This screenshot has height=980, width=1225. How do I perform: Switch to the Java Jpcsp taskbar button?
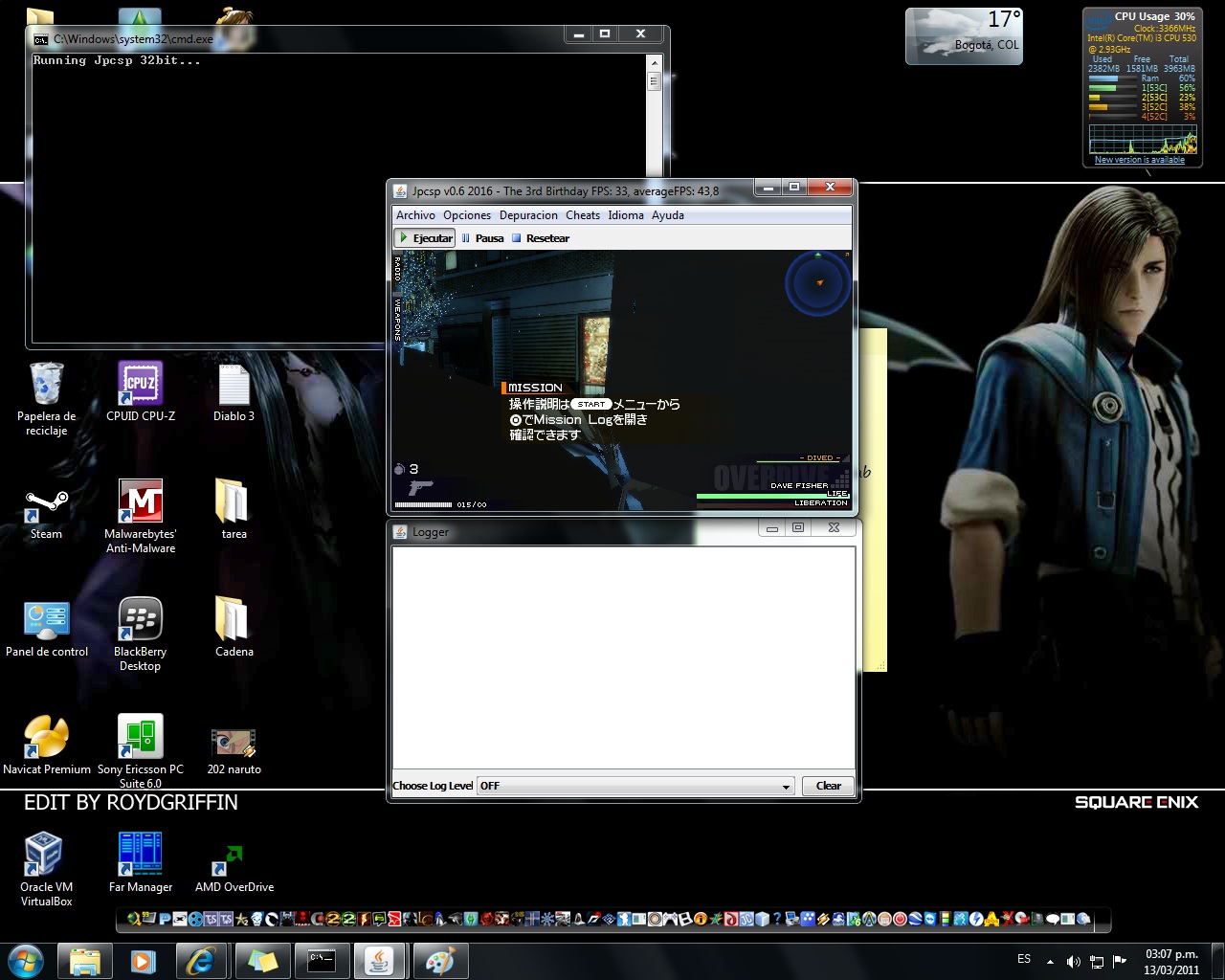pos(380,961)
